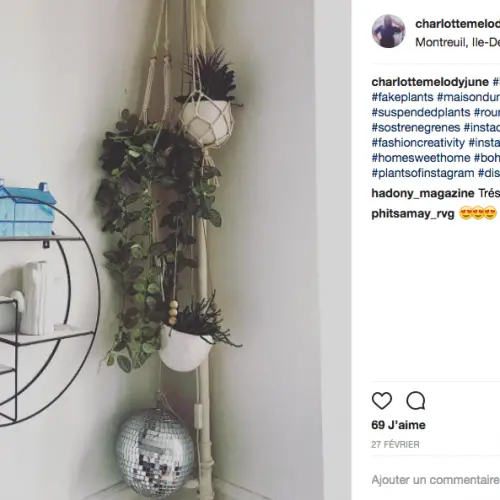Open the #sostrenegrenes hashtag
This screenshot has width=500, height=500.
pos(416,128)
